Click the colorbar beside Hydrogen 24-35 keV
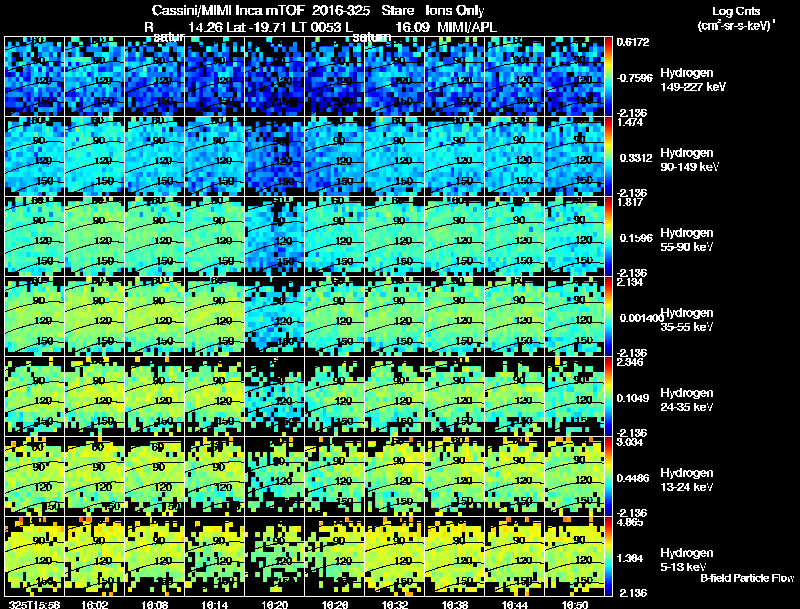This screenshot has width=800, height=609. [608, 396]
